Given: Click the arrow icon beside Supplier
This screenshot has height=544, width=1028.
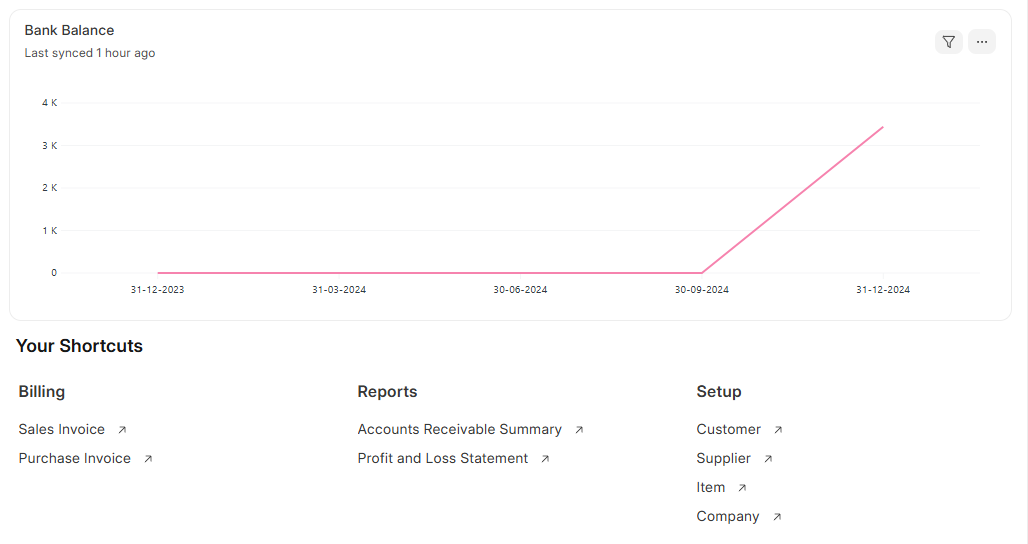Looking at the screenshot, I should click(768, 459).
